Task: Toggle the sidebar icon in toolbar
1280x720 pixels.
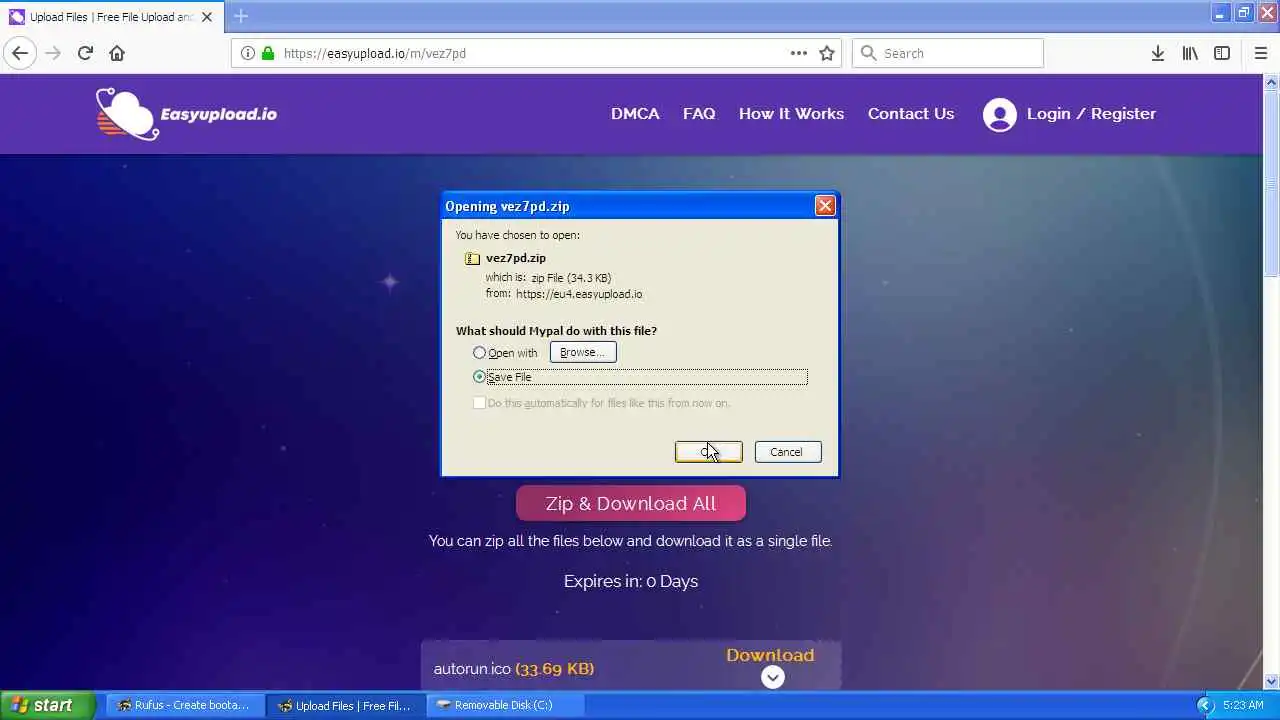Action: click(1222, 53)
